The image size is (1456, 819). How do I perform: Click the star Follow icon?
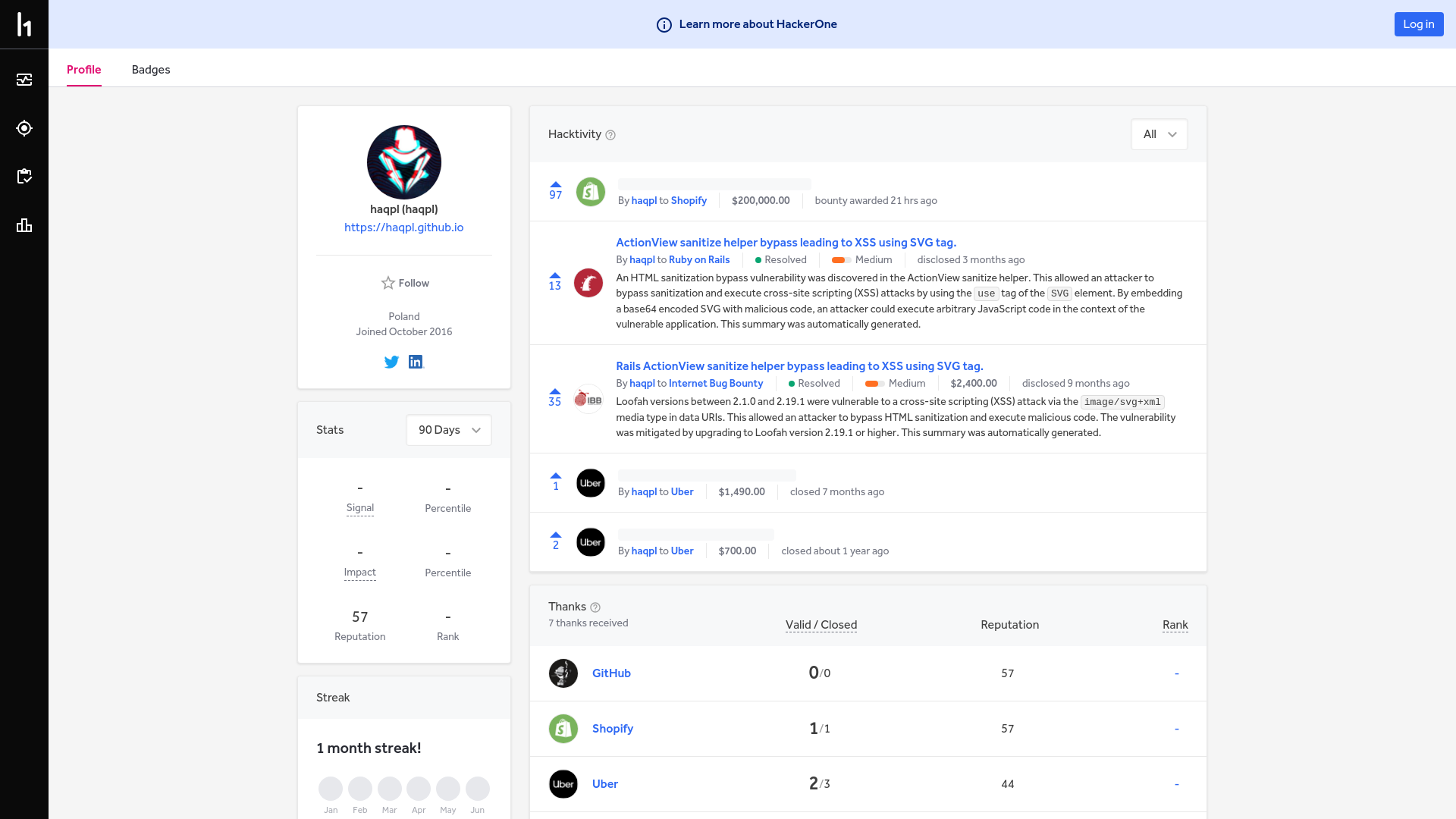[388, 283]
